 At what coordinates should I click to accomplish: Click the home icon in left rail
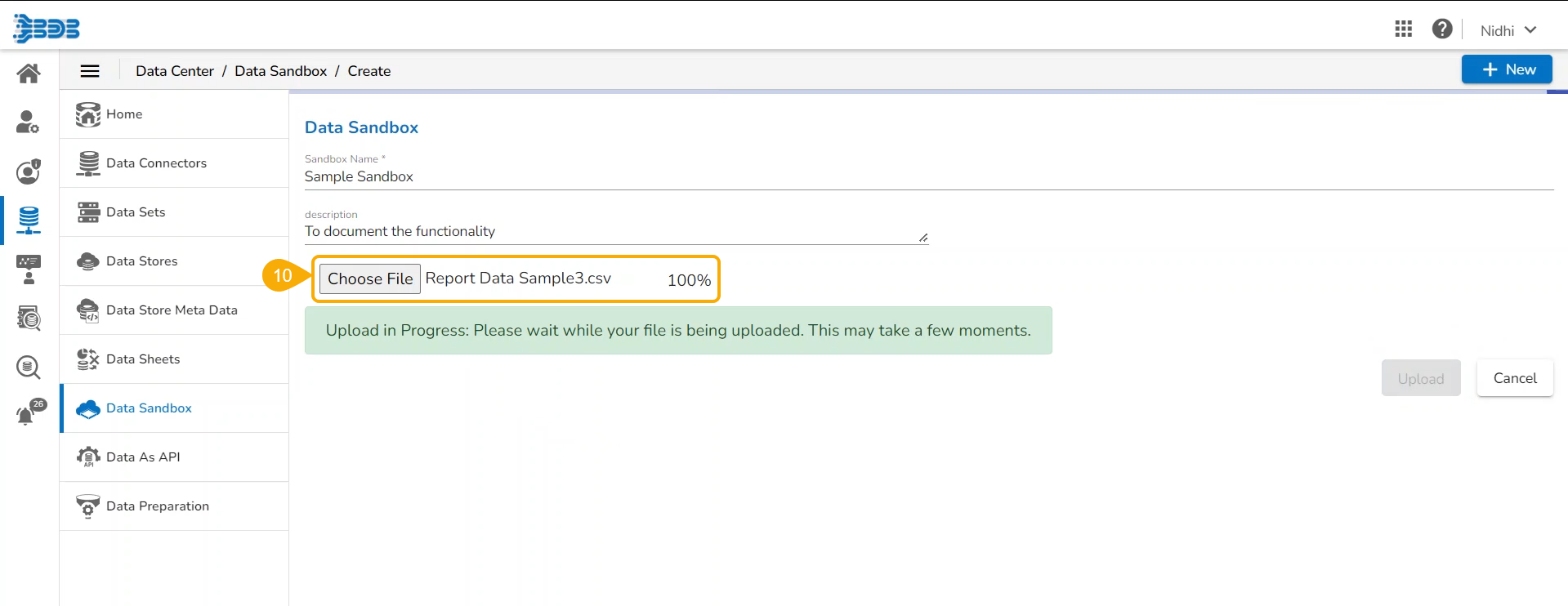tap(29, 74)
